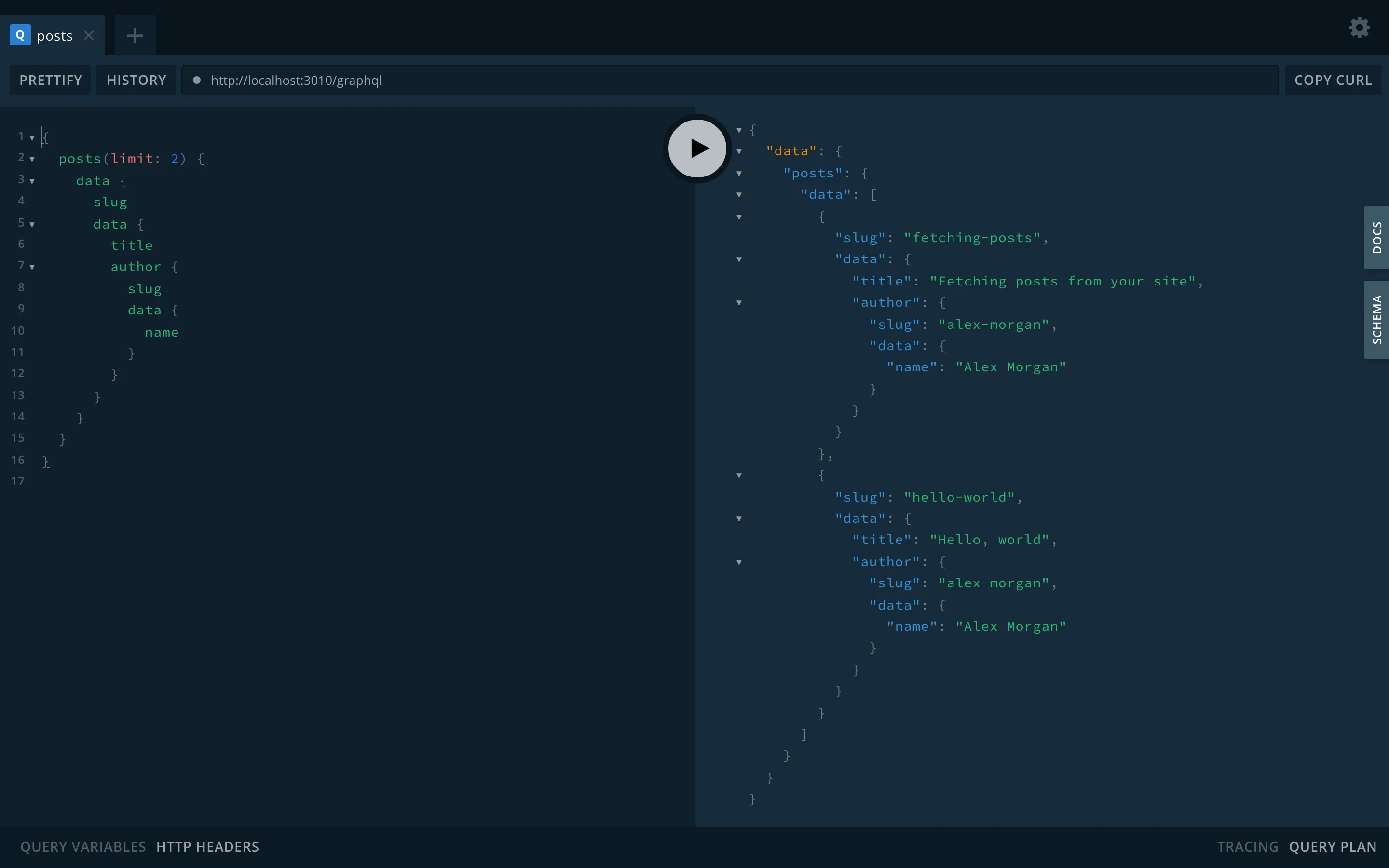The height and width of the screenshot is (868, 1389).
Task: Click the "title" field on editor line 6
Action: (132, 246)
